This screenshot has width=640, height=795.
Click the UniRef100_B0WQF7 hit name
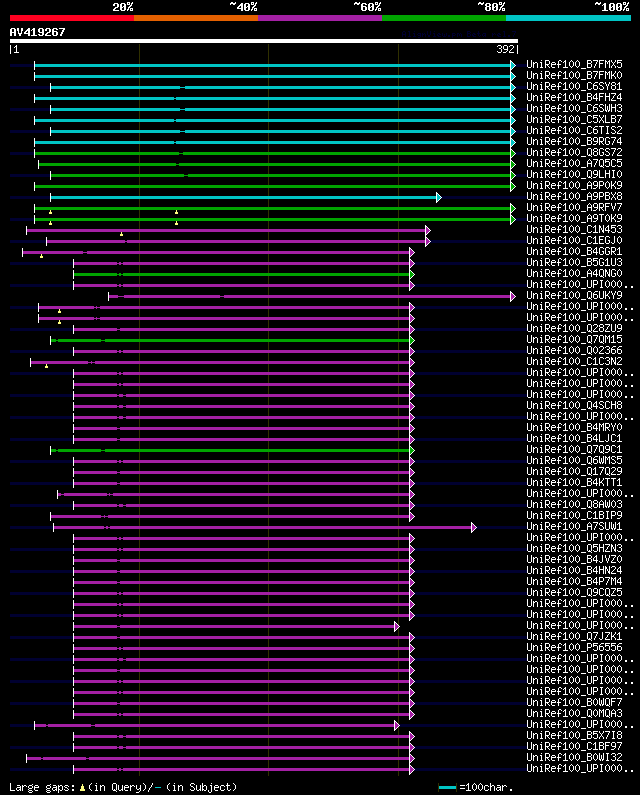point(574,703)
